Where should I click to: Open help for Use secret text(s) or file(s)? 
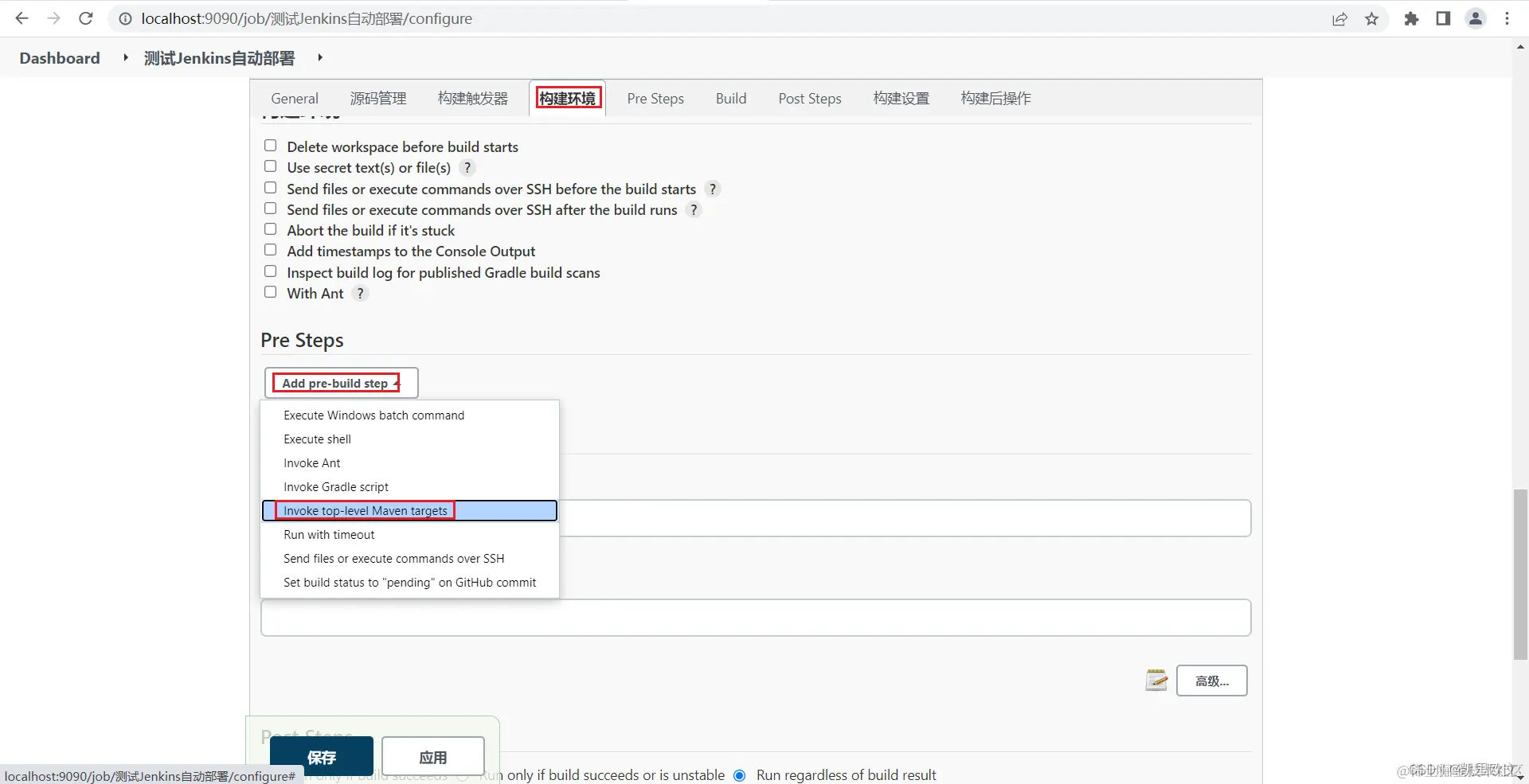[x=467, y=168]
